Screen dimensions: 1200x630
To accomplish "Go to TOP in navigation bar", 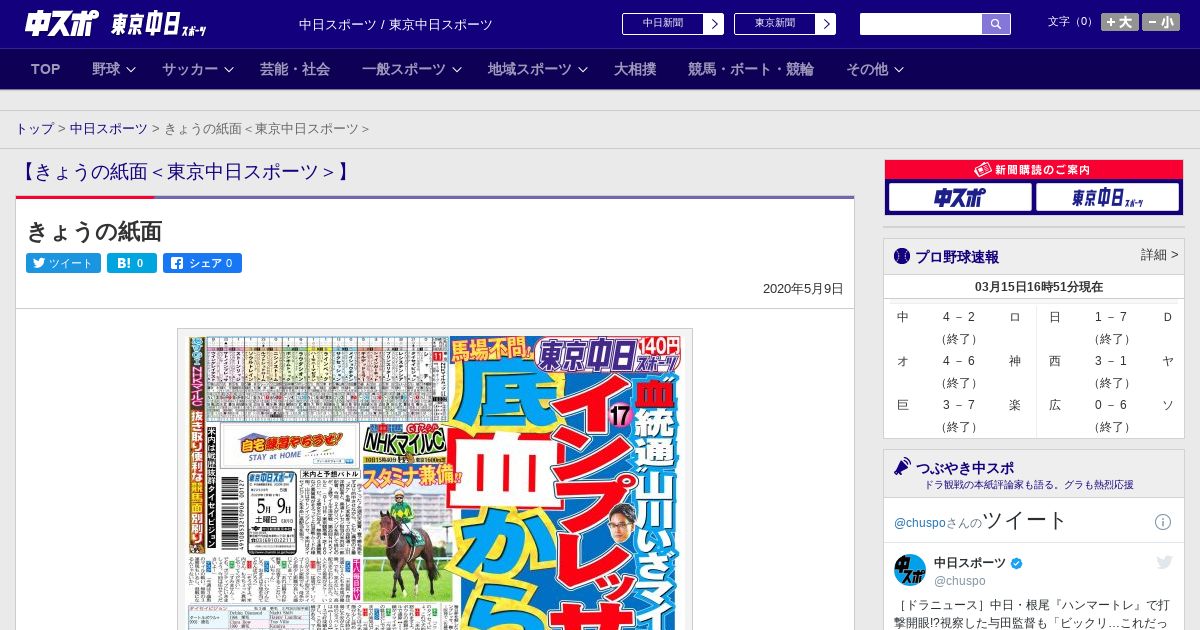I will pyautogui.click(x=46, y=69).
